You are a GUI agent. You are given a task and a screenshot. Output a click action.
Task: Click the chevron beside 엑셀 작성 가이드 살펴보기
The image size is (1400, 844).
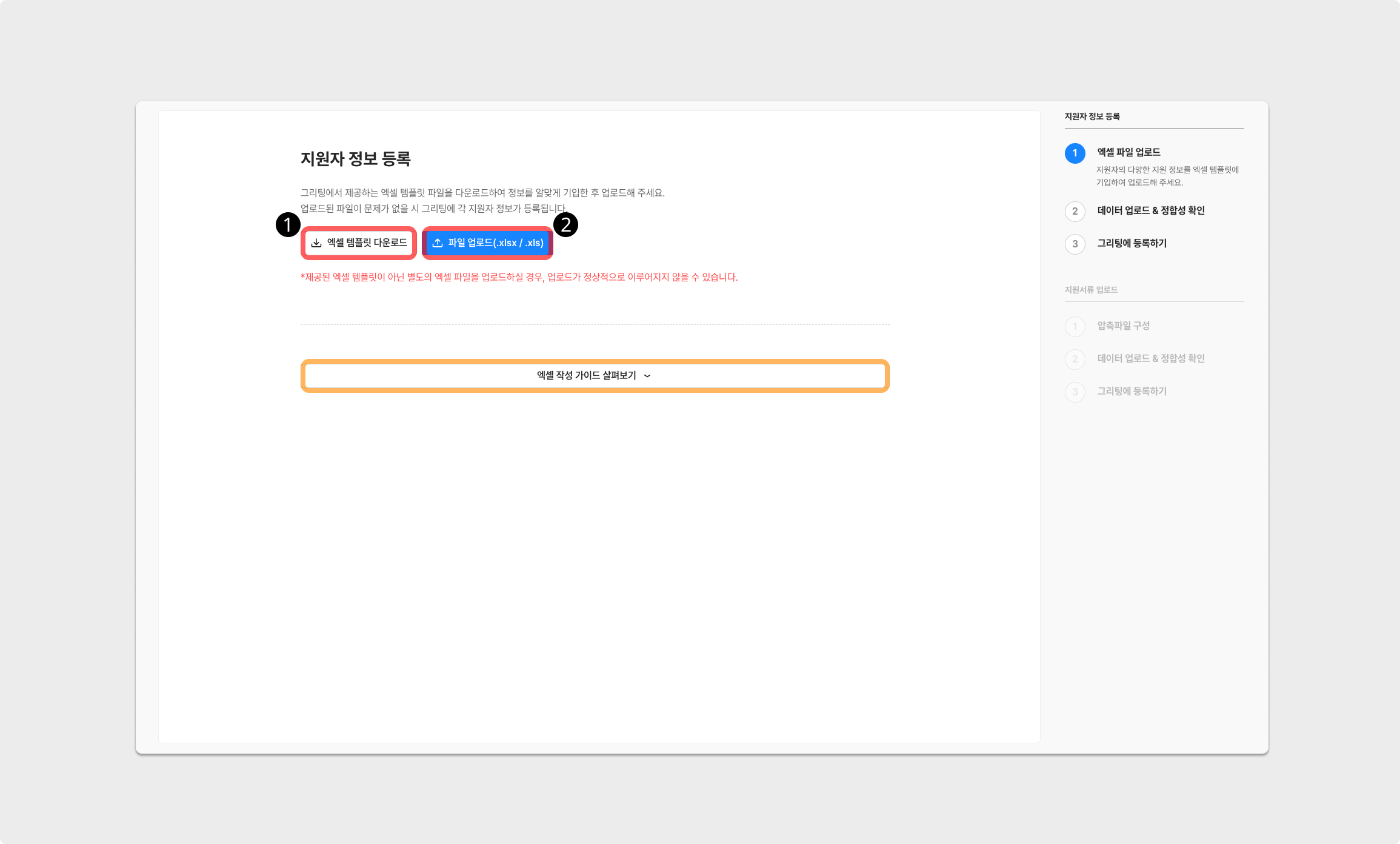647,376
